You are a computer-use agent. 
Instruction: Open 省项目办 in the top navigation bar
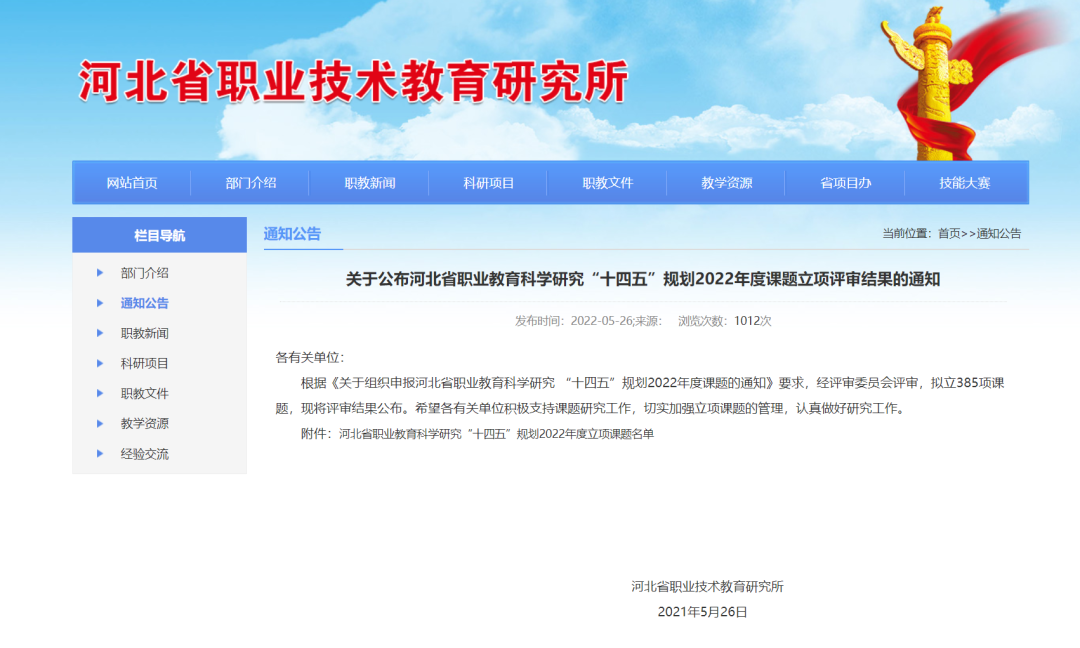pos(845,183)
